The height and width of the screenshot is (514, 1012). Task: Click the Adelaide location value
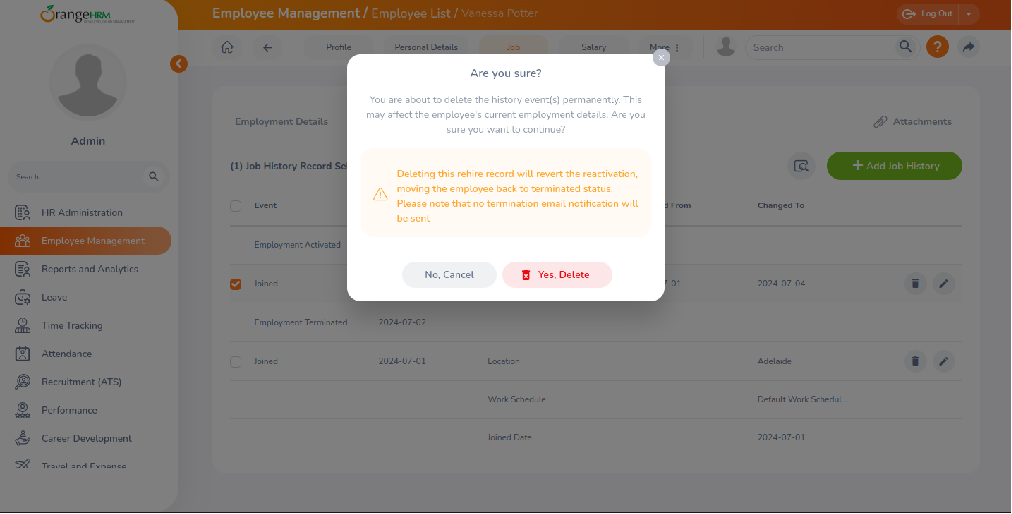click(x=774, y=361)
